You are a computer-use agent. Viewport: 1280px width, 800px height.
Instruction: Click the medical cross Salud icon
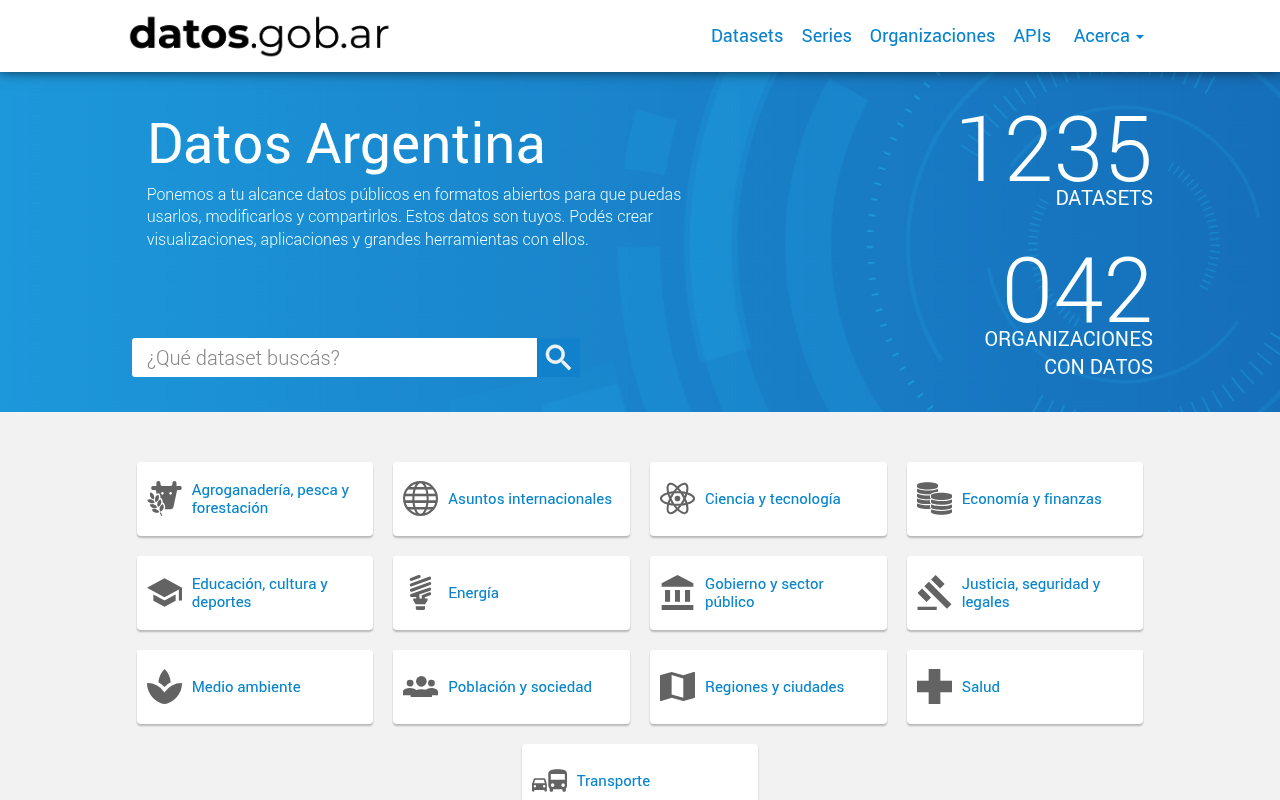(x=934, y=686)
